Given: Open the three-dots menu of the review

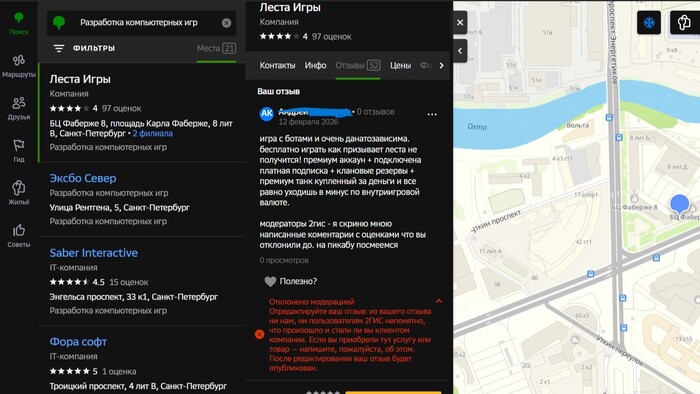Looking at the screenshot, I should tap(432, 115).
